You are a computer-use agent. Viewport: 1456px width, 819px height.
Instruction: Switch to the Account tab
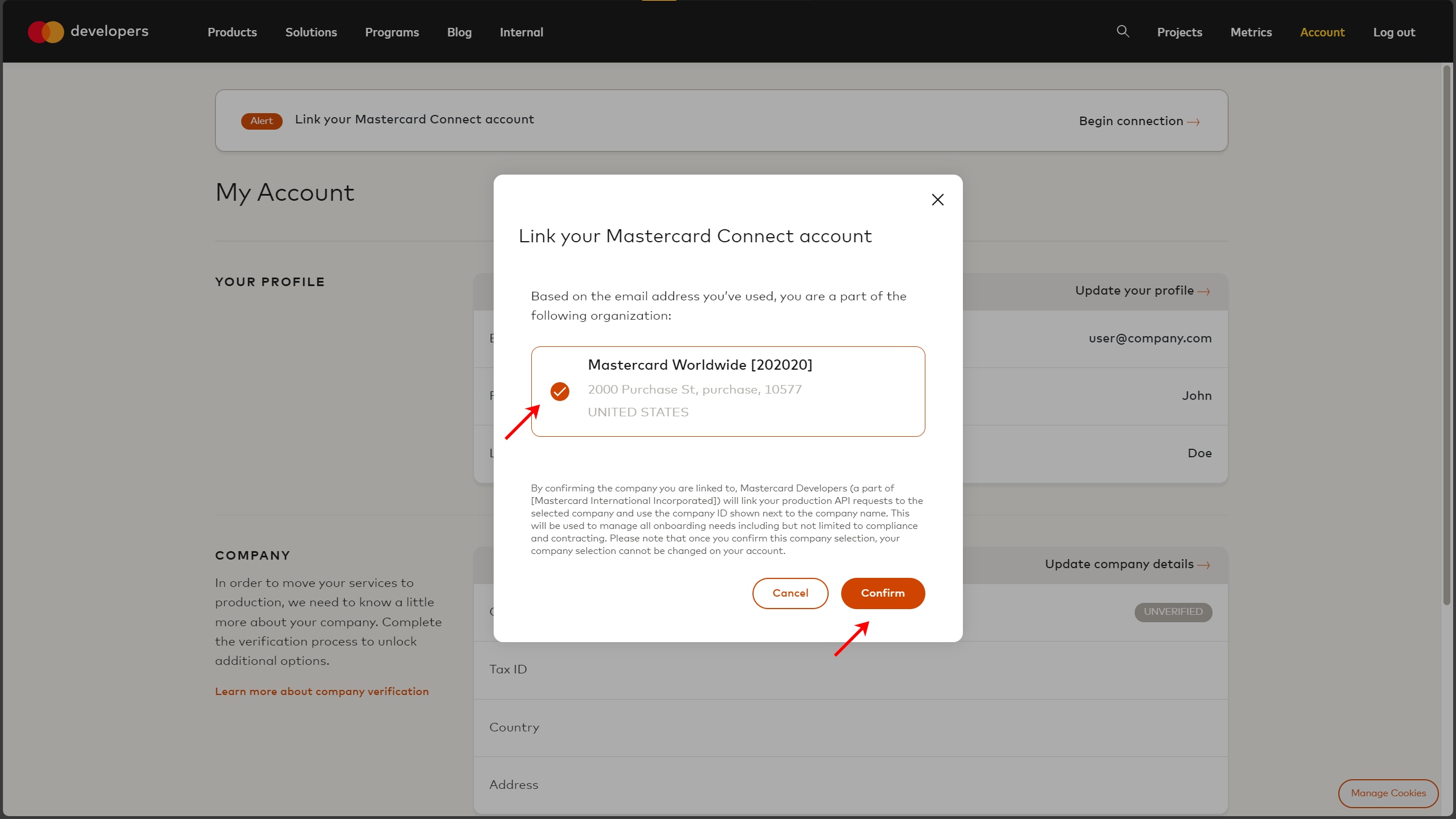[x=1322, y=32]
